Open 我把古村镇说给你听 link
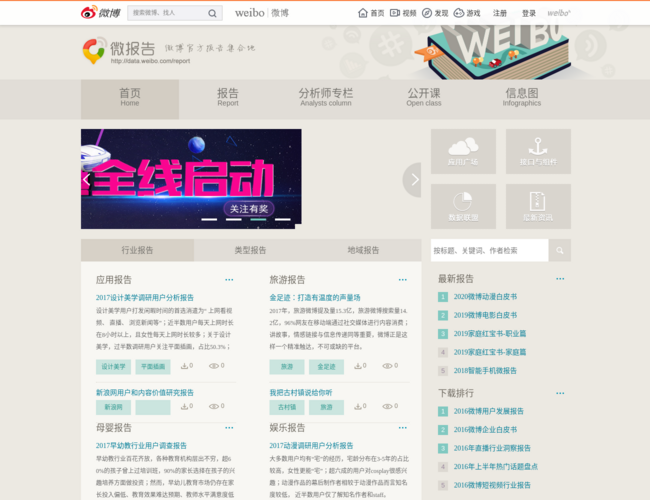650x500 pixels. [x=301, y=393]
